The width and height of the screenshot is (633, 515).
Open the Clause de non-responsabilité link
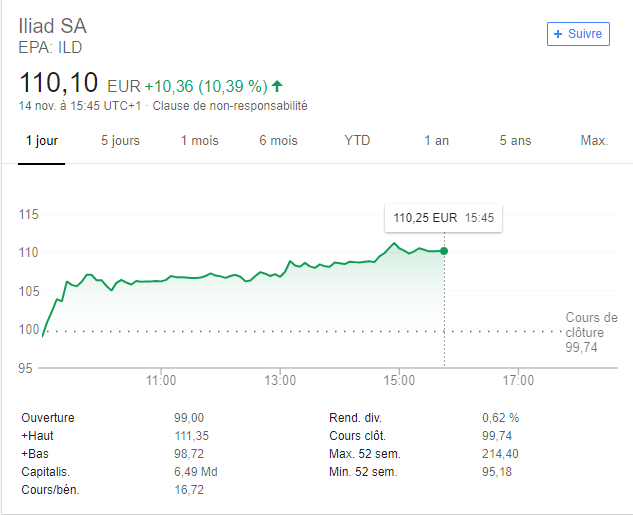tap(229, 106)
